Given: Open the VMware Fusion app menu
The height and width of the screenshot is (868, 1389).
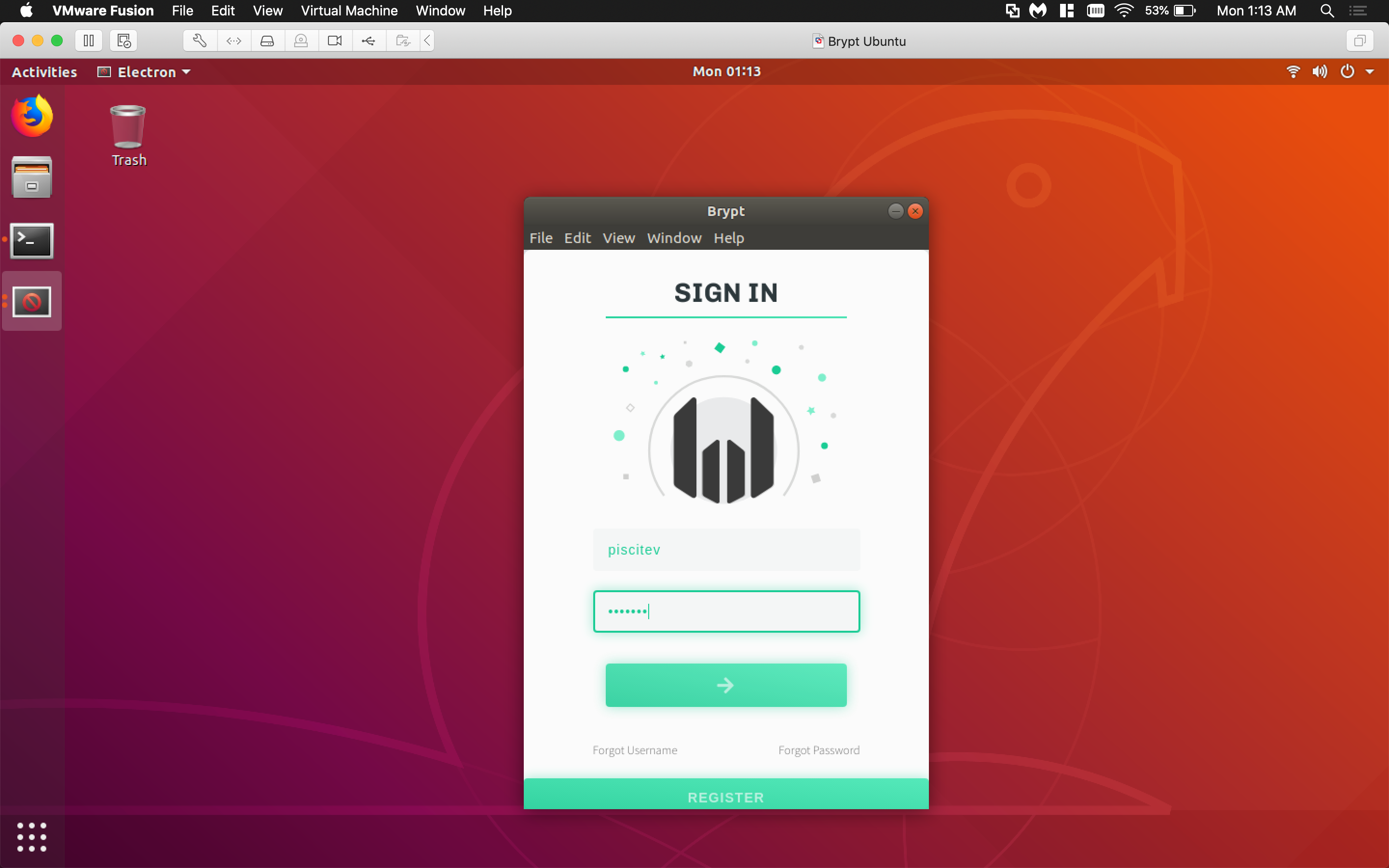Looking at the screenshot, I should tap(103, 10).
